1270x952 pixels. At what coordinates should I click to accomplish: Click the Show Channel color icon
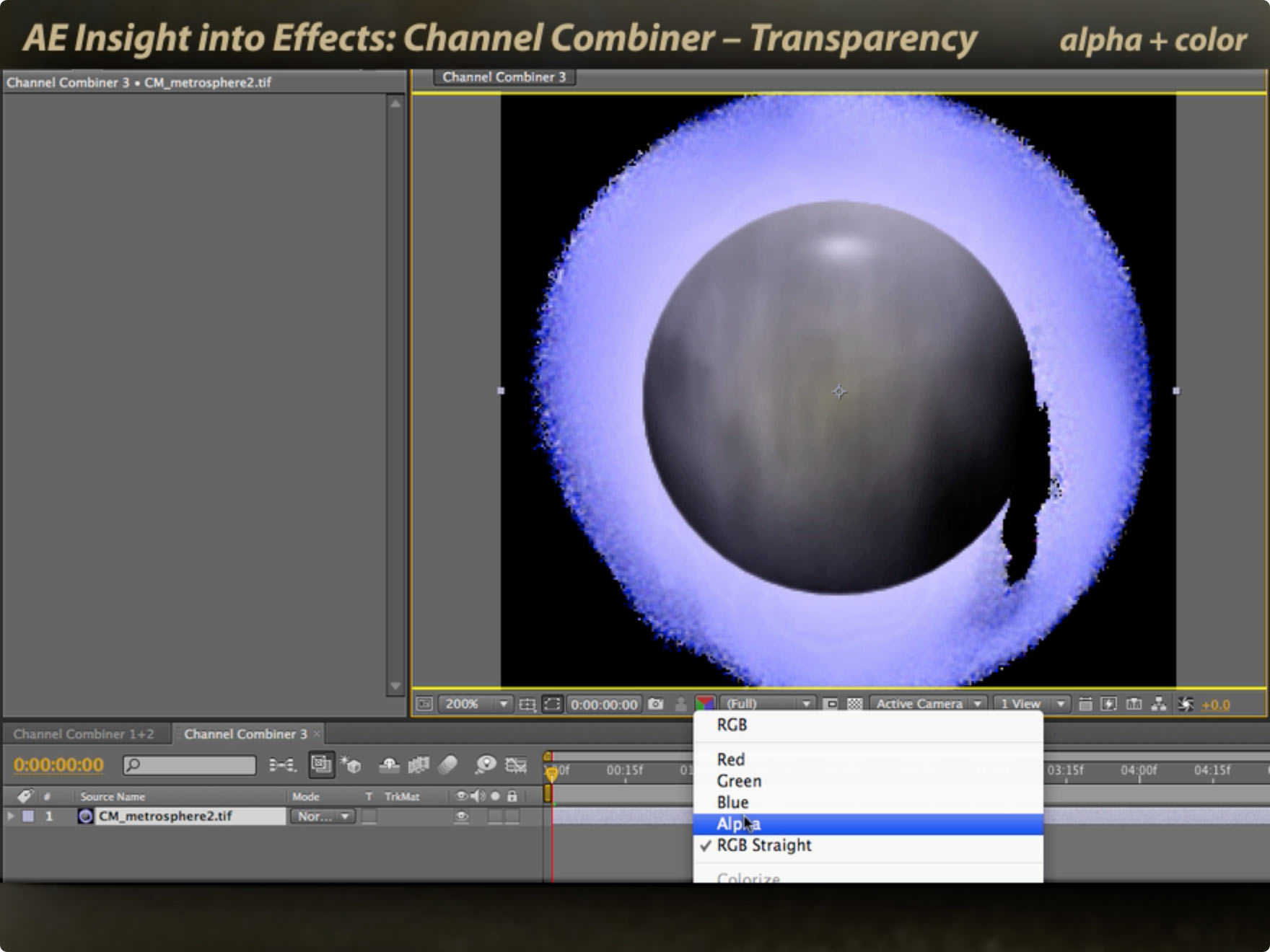pyautogui.click(x=704, y=704)
